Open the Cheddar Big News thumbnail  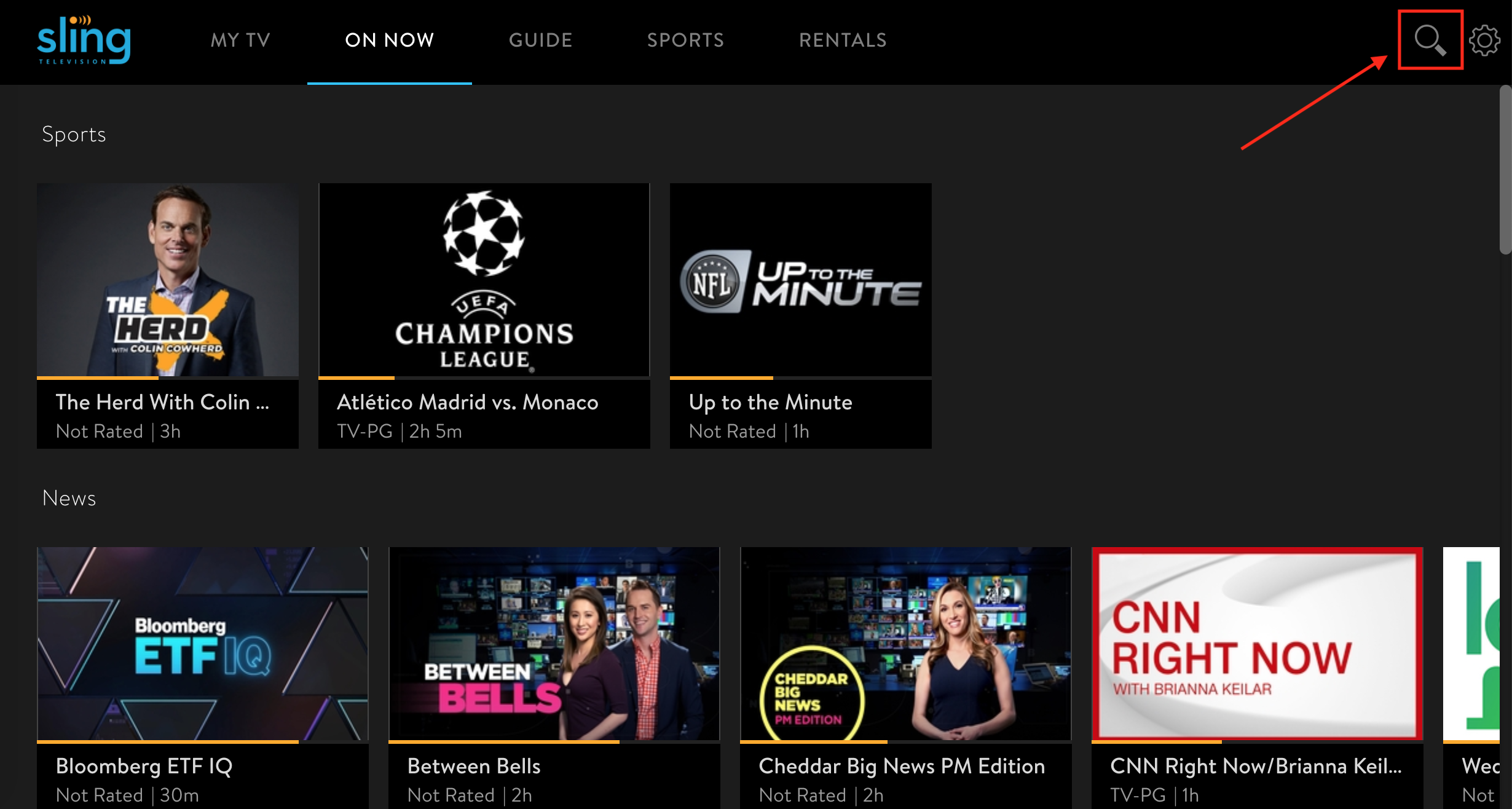tap(906, 644)
